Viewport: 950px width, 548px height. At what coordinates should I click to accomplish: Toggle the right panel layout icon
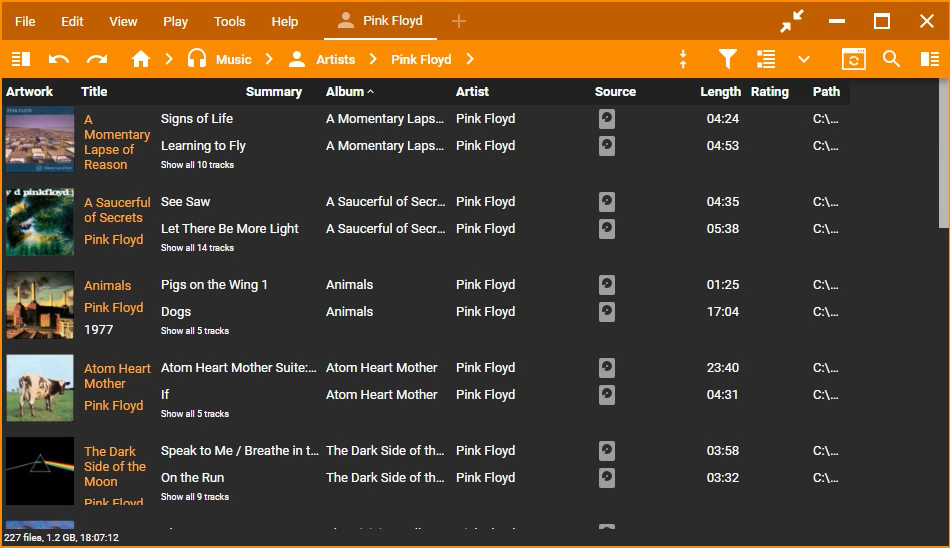point(929,59)
